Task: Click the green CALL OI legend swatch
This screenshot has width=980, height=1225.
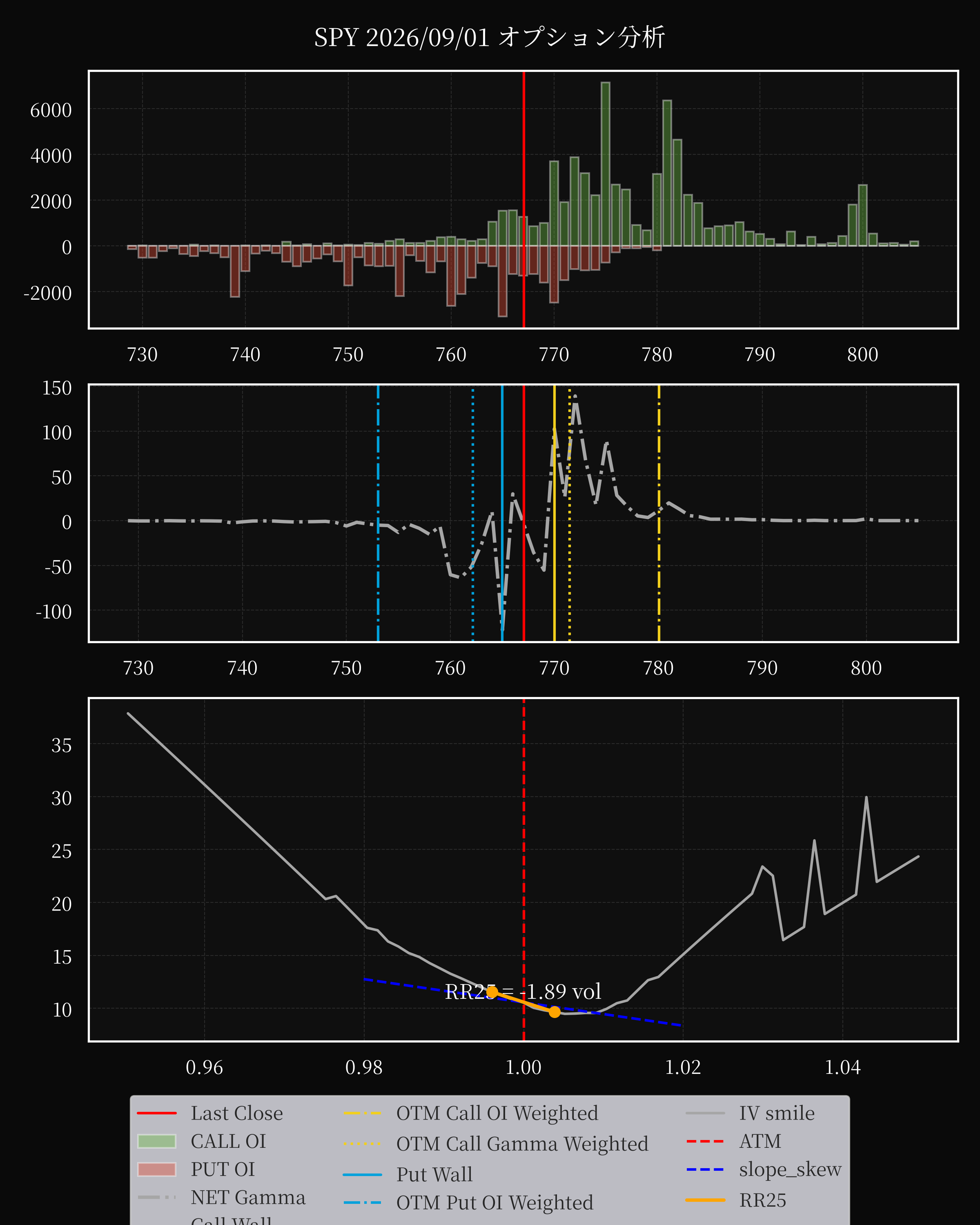Action: (x=157, y=1141)
